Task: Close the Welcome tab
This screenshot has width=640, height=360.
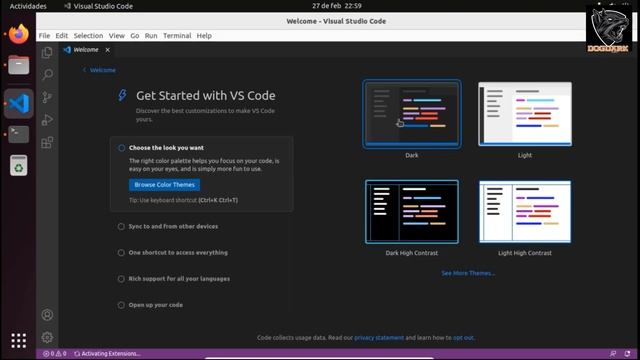Action: (x=108, y=50)
